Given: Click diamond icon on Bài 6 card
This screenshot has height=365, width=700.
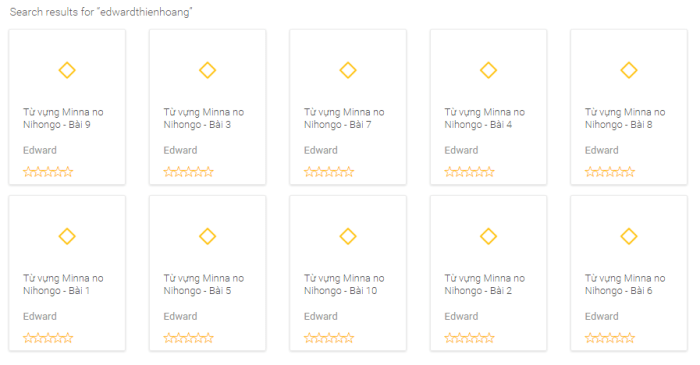Looking at the screenshot, I should [629, 236].
